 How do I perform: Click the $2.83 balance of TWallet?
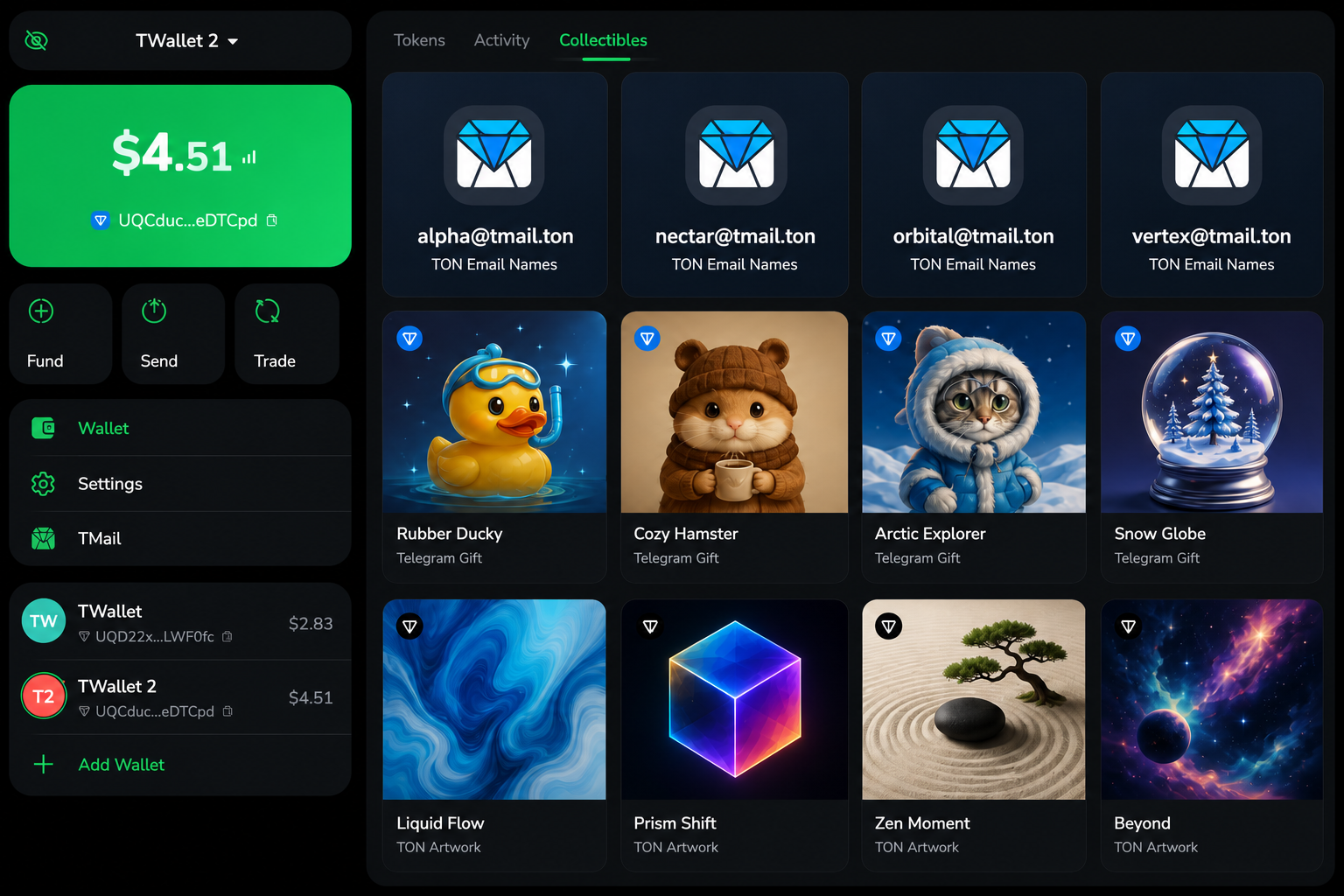[x=311, y=623]
